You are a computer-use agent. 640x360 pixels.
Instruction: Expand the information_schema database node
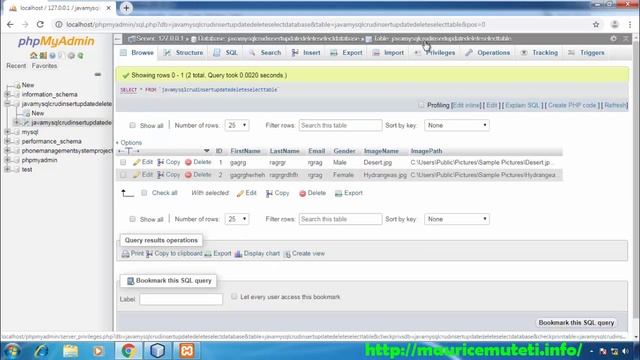7,94
